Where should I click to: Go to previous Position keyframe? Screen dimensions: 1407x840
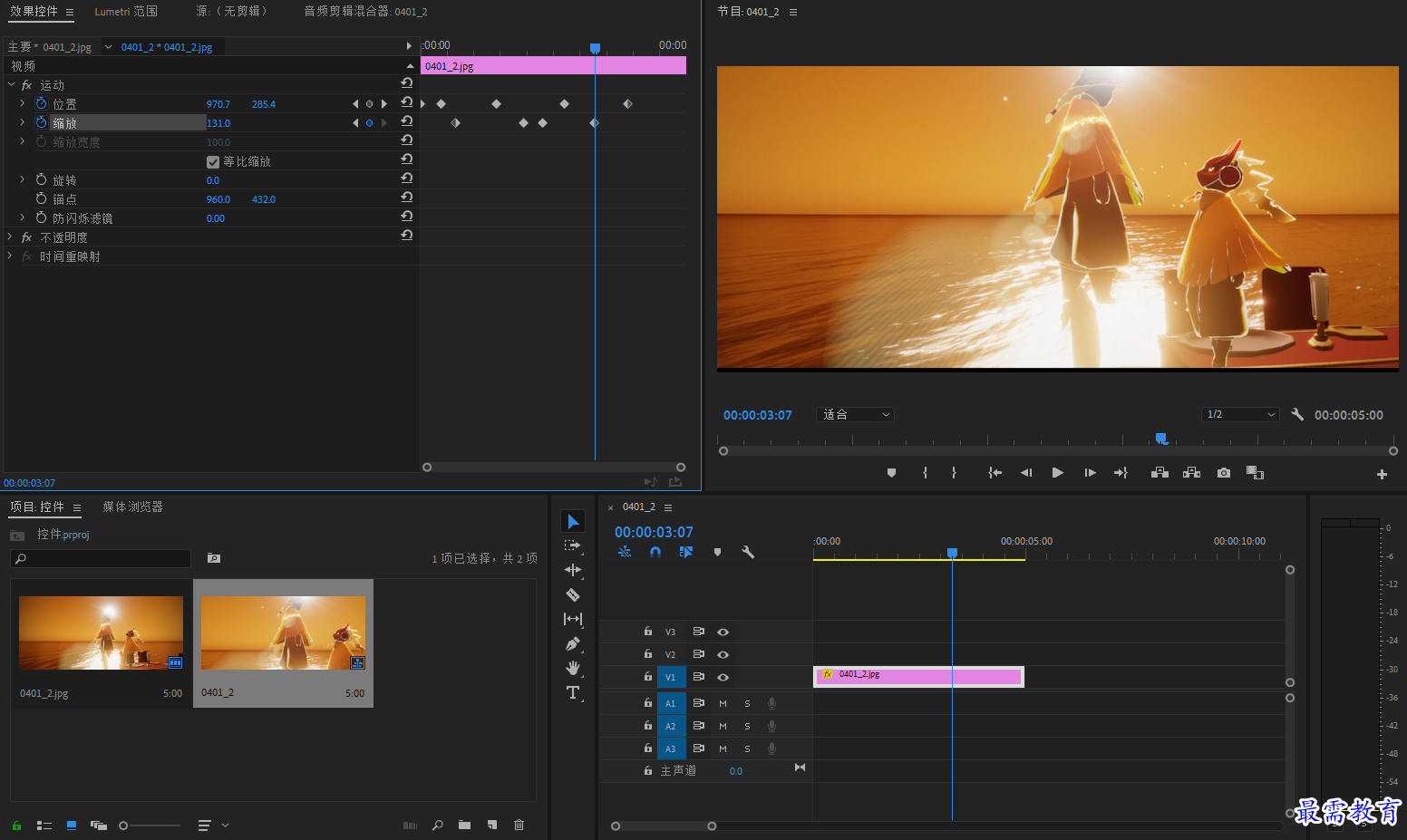click(x=355, y=103)
